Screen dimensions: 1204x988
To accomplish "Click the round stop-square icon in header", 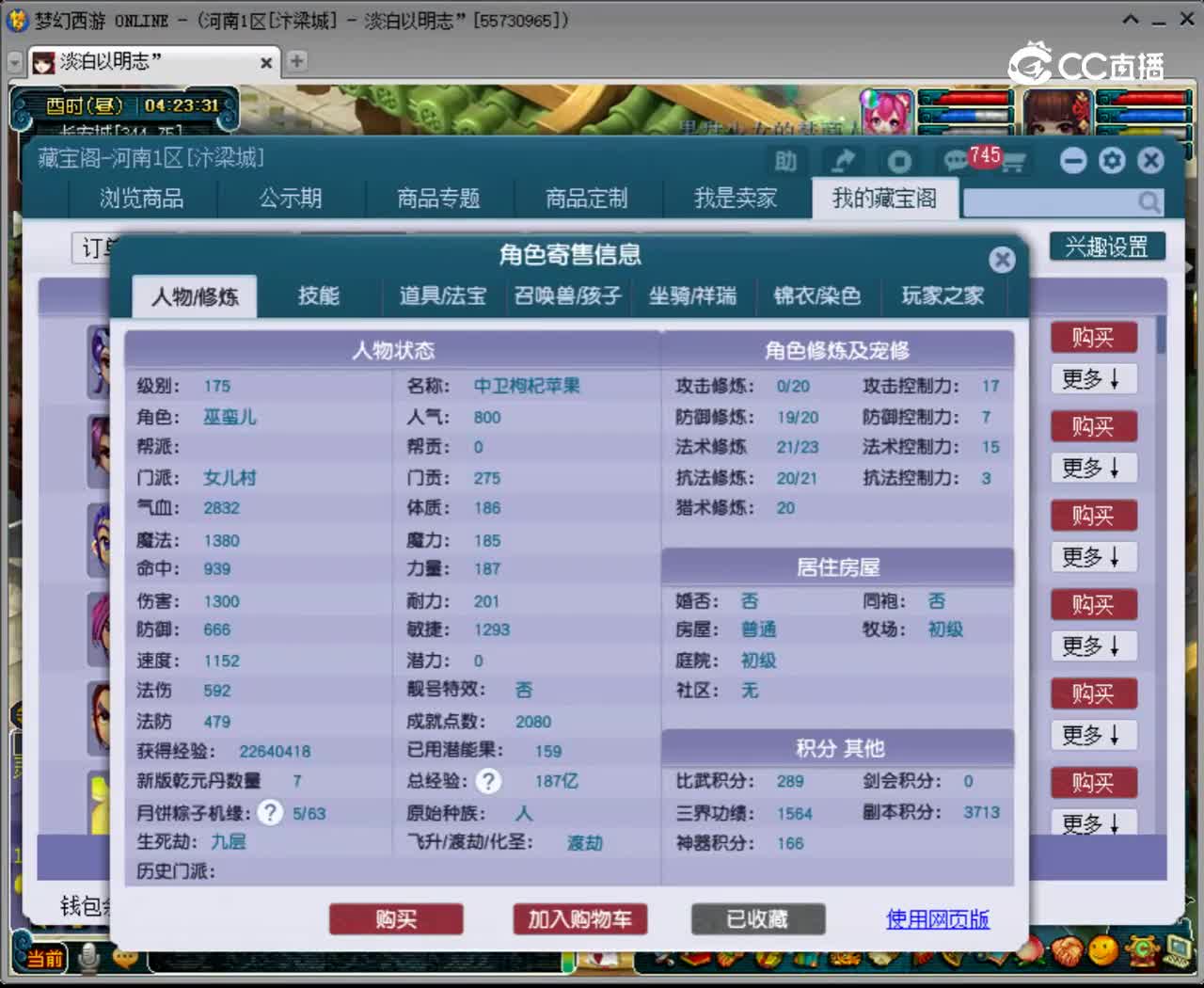I will pos(899,161).
